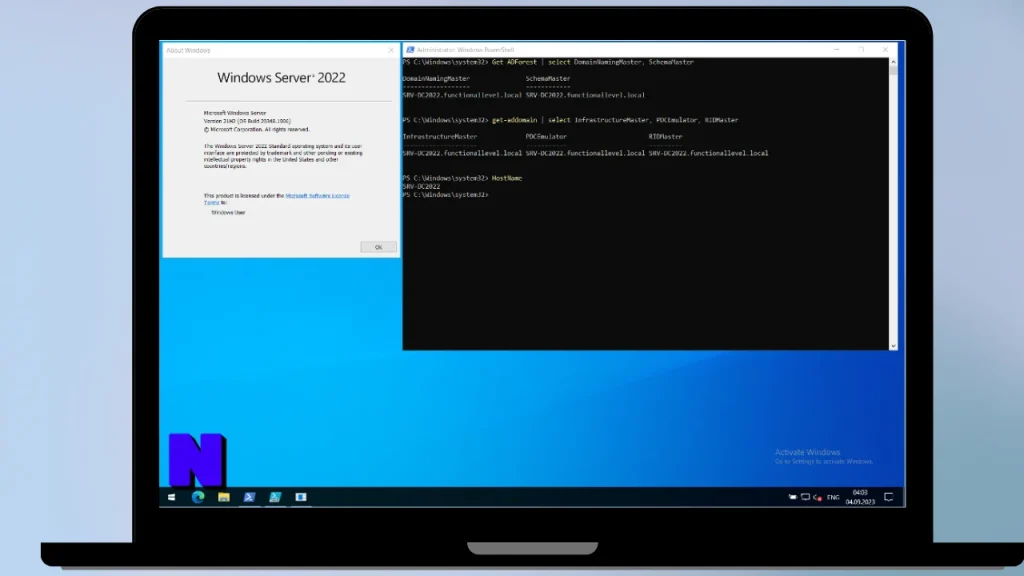Click the DomainNamingMaster column header in output

pyautogui.click(x=436, y=78)
